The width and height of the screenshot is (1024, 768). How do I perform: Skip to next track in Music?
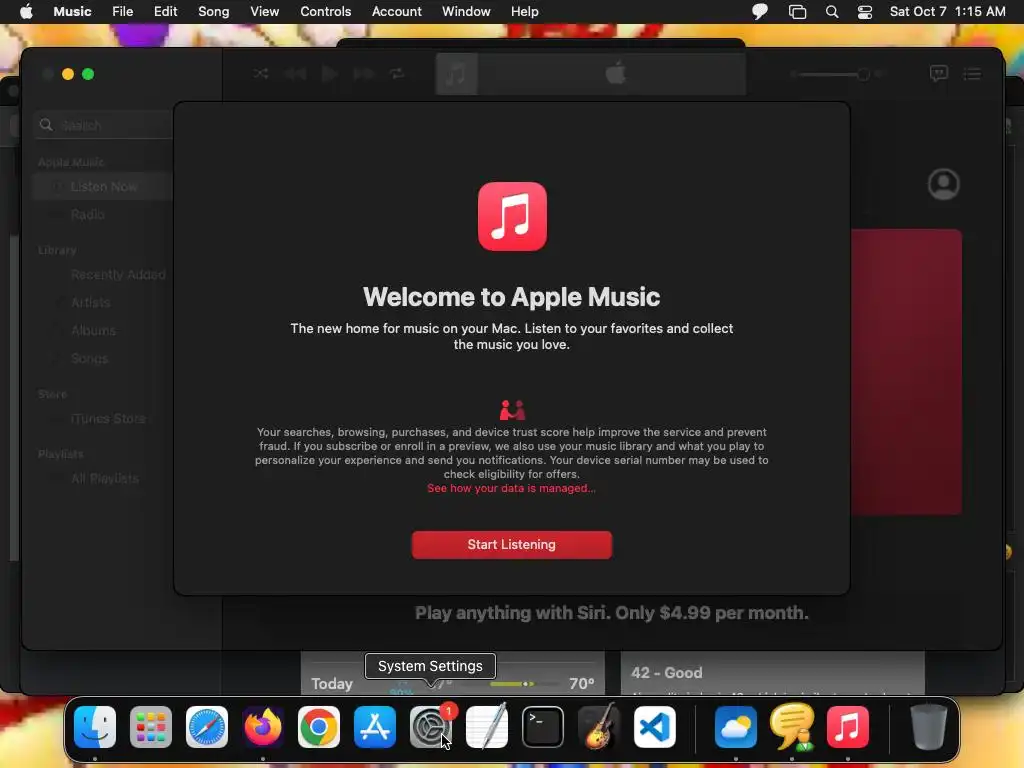click(x=364, y=74)
